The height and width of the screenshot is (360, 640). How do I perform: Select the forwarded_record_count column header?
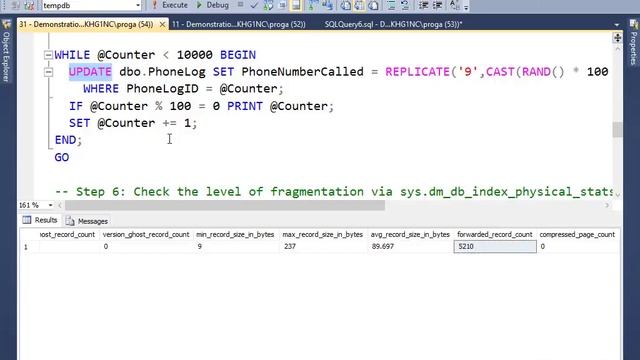[495, 235]
